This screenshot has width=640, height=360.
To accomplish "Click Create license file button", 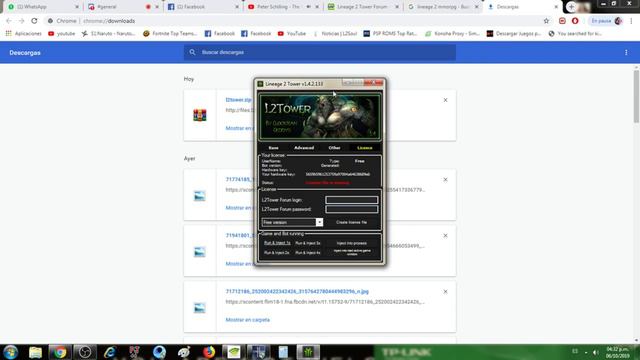I will (351, 222).
